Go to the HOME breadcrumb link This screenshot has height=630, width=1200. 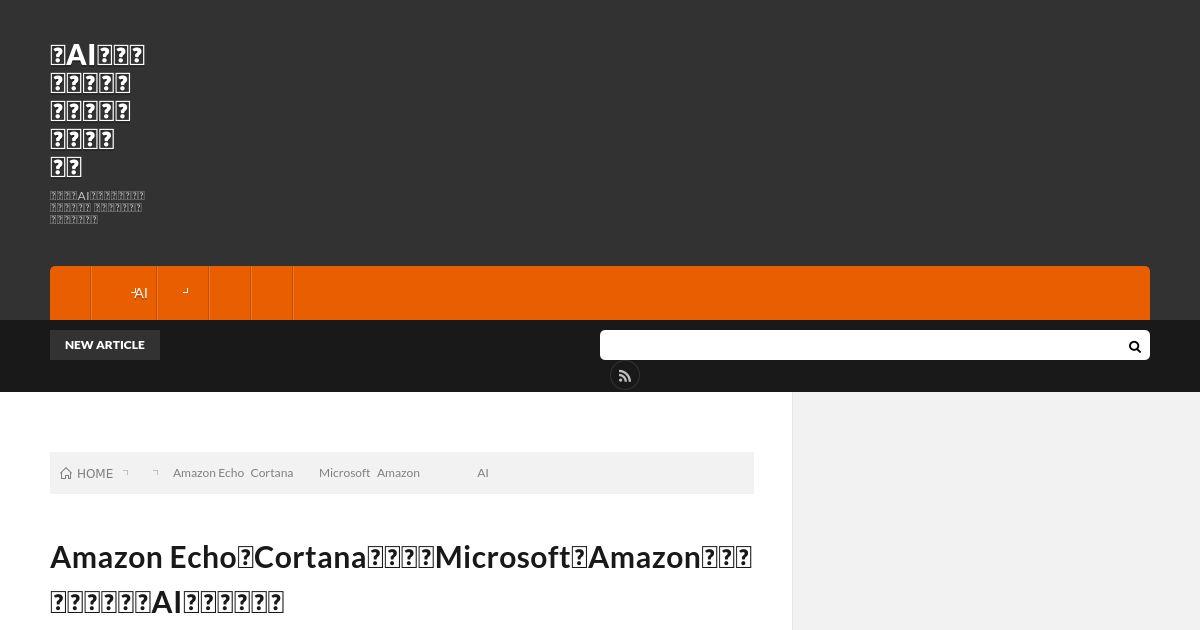(x=95, y=474)
